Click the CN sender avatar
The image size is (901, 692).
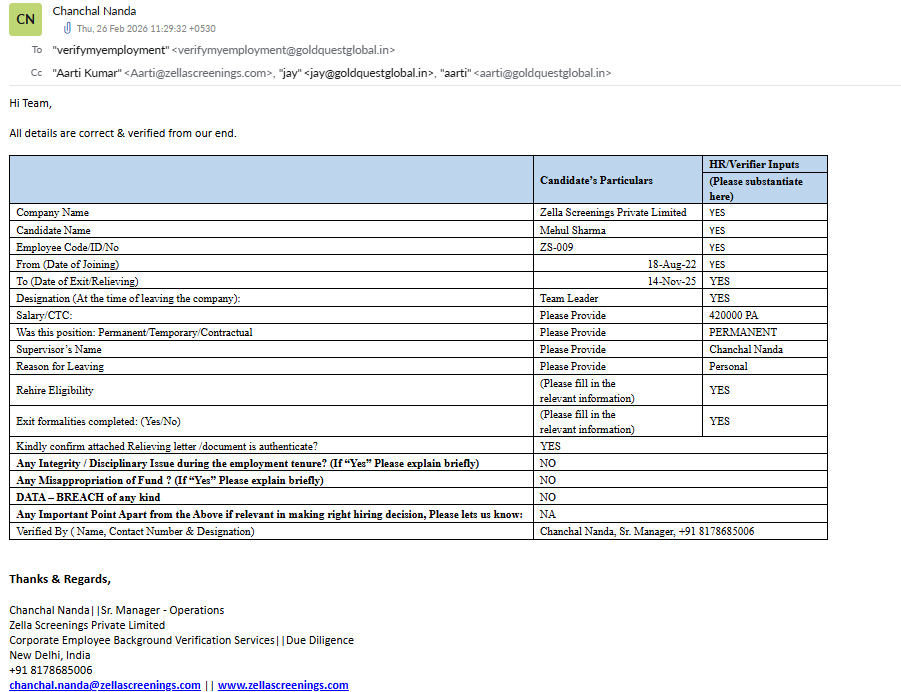[x=26, y=19]
